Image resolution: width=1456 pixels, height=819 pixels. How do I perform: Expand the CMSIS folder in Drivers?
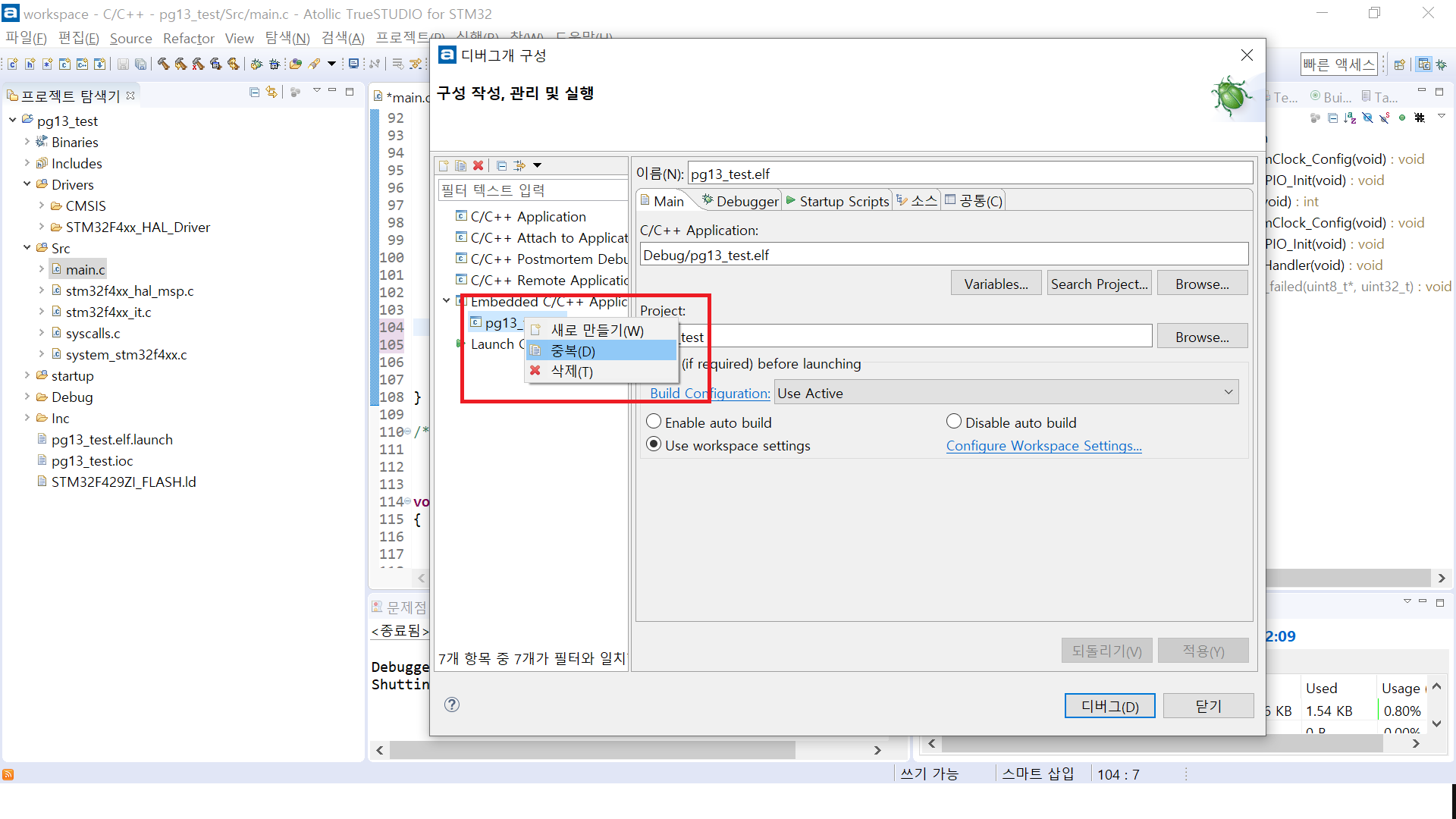pos(42,206)
